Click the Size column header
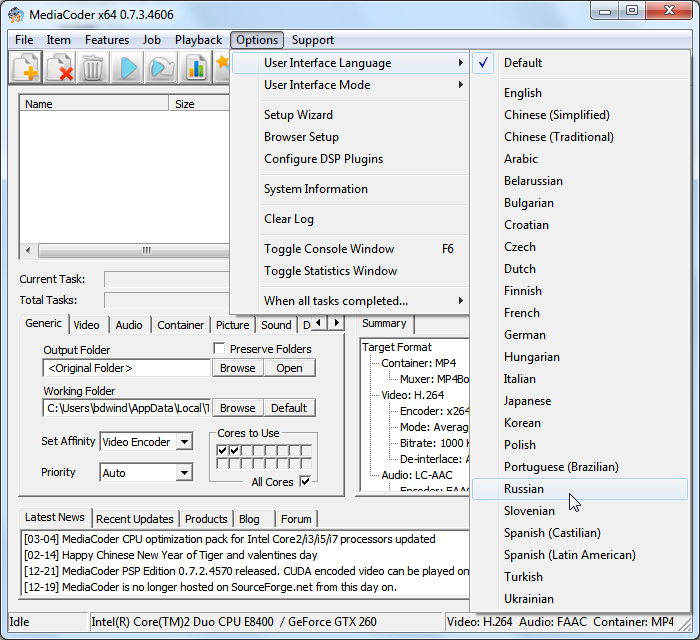The image size is (700, 640). (x=199, y=104)
